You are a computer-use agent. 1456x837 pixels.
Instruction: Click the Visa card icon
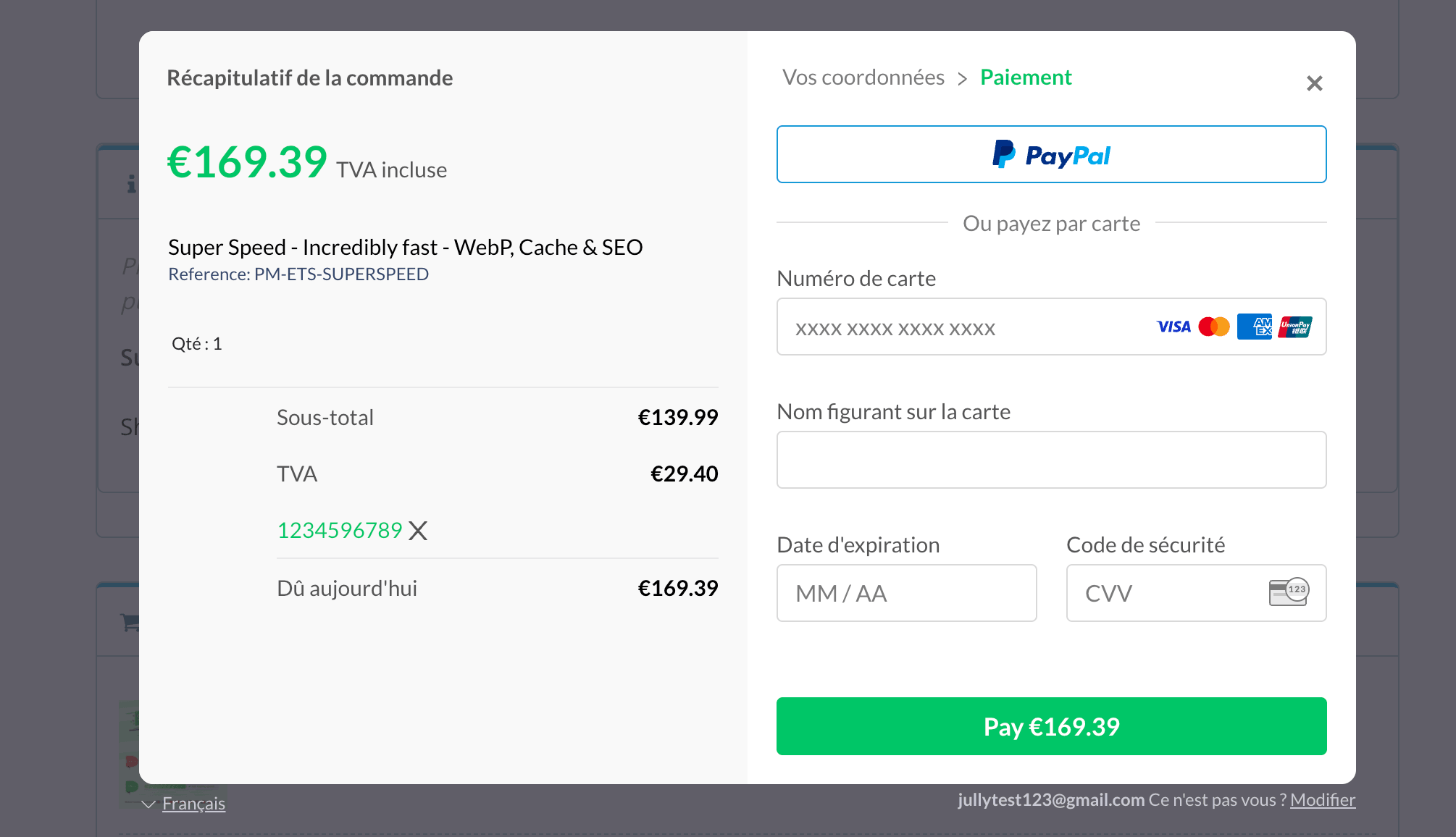[x=1173, y=327]
